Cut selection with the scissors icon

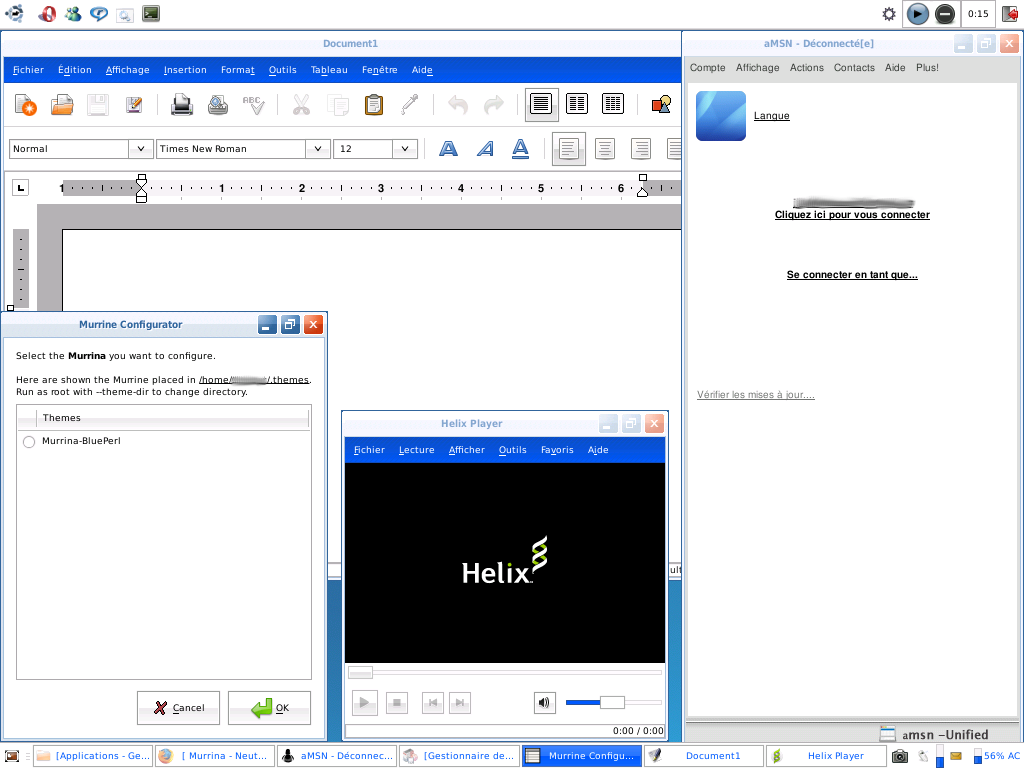(x=301, y=104)
